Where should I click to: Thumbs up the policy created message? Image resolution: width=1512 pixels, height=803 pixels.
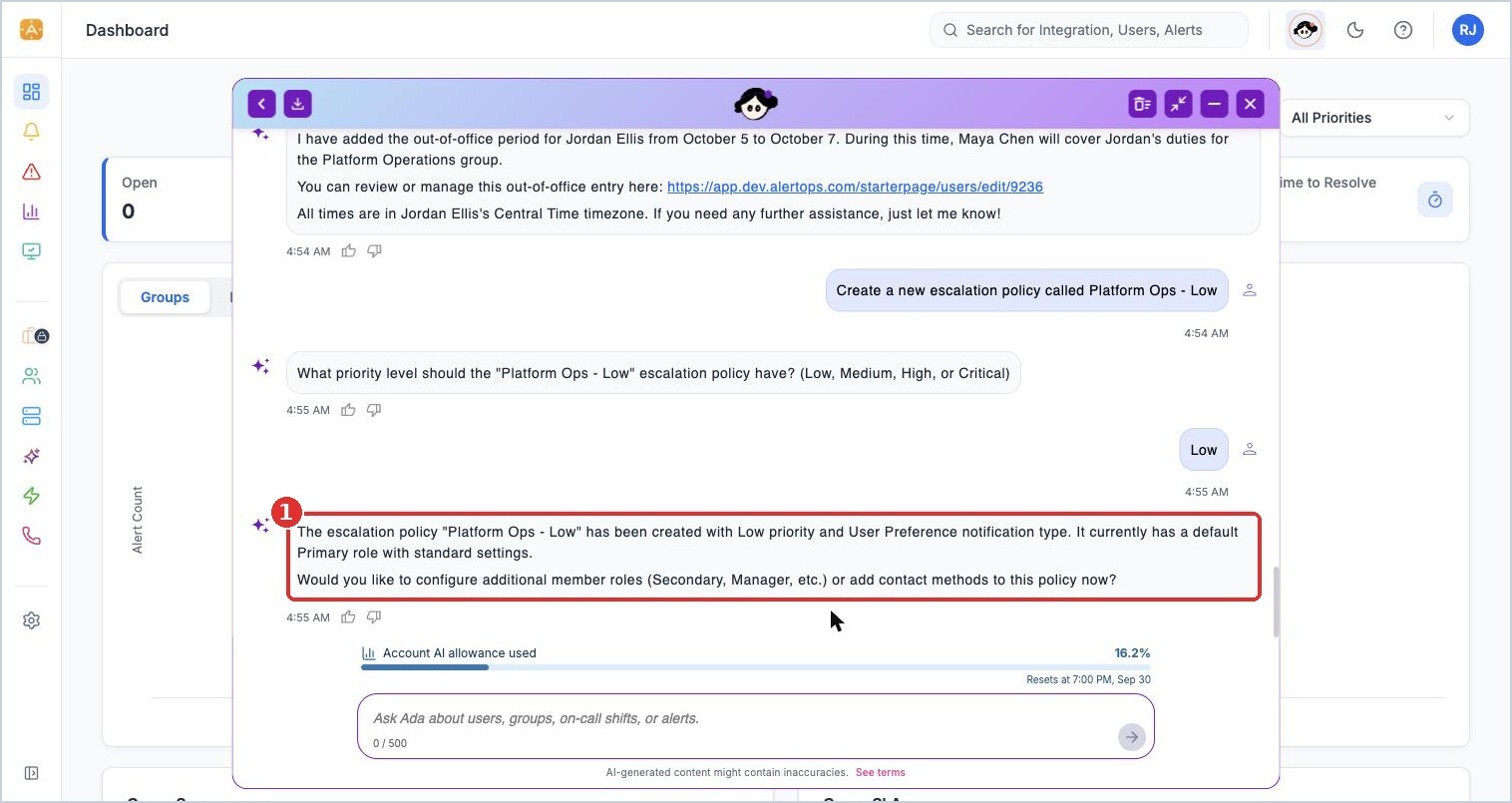click(x=348, y=617)
